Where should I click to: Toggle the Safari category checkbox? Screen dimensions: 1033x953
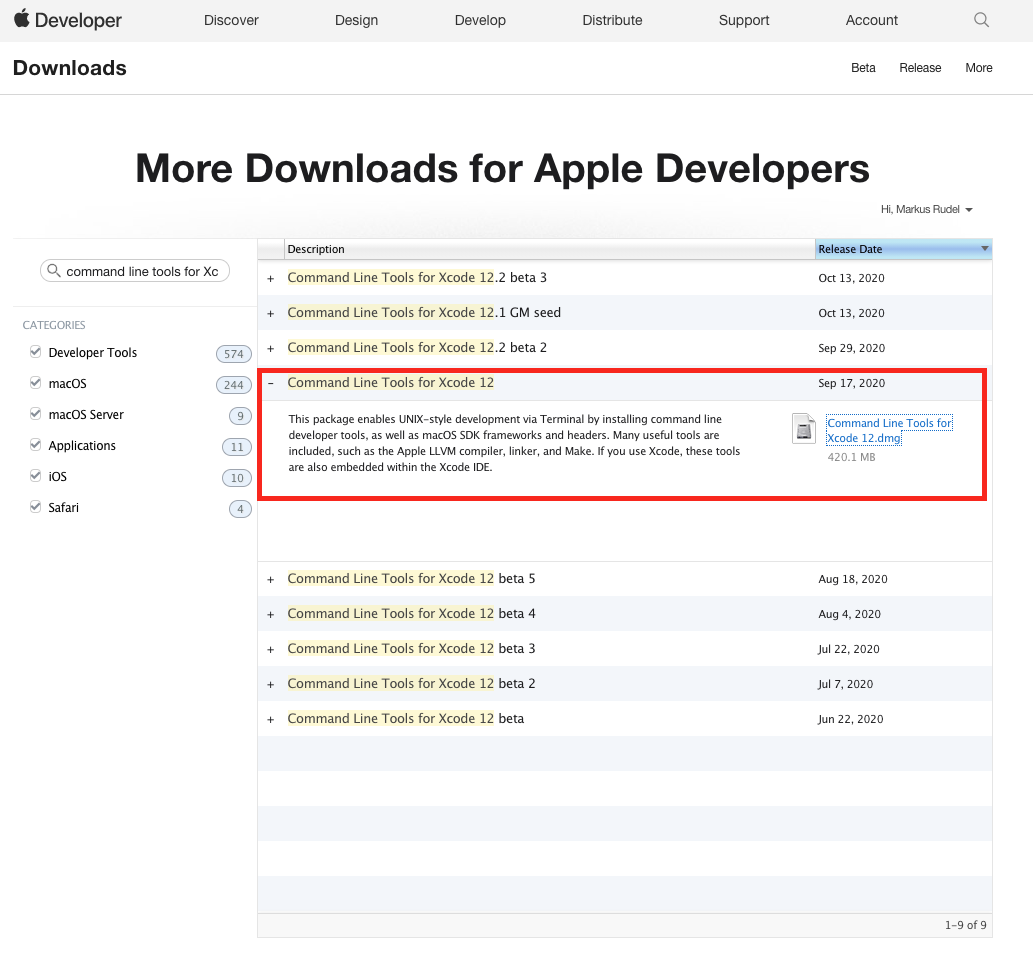coord(35,507)
